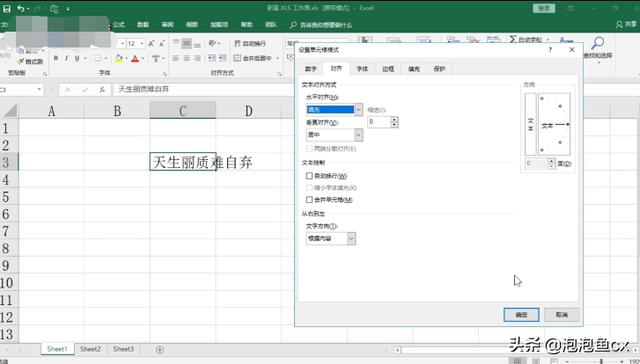Toggle Underline U formatting
The width and height of the screenshot is (640, 364).
pyautogui.click(x=77, y=58)
